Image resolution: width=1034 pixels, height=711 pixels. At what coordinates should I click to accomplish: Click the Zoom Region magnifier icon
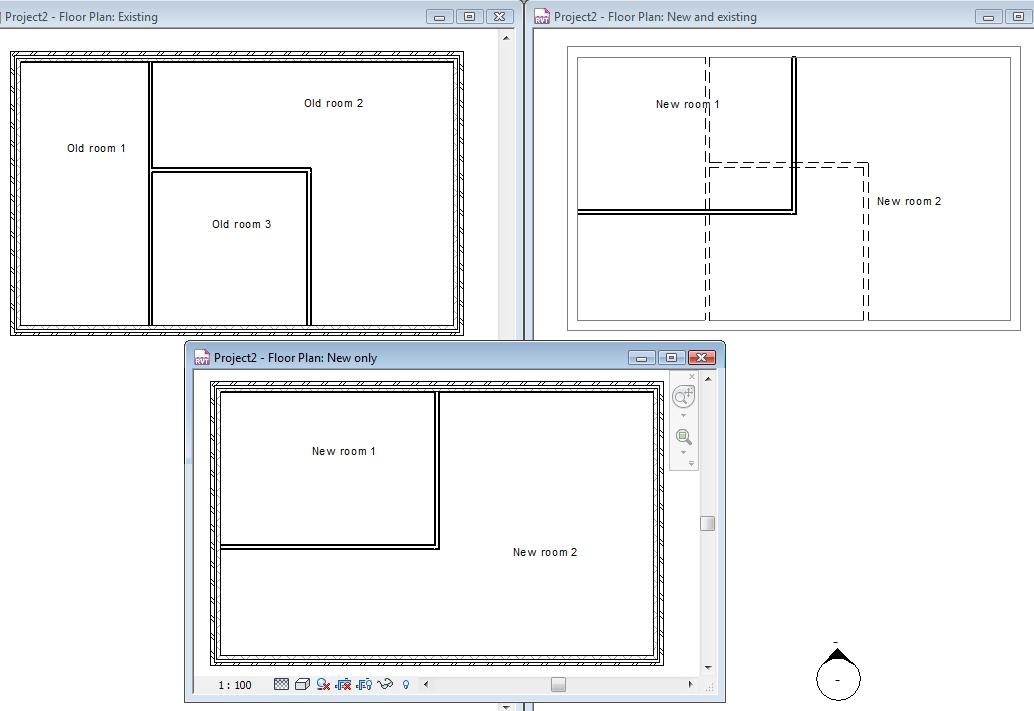684,437
